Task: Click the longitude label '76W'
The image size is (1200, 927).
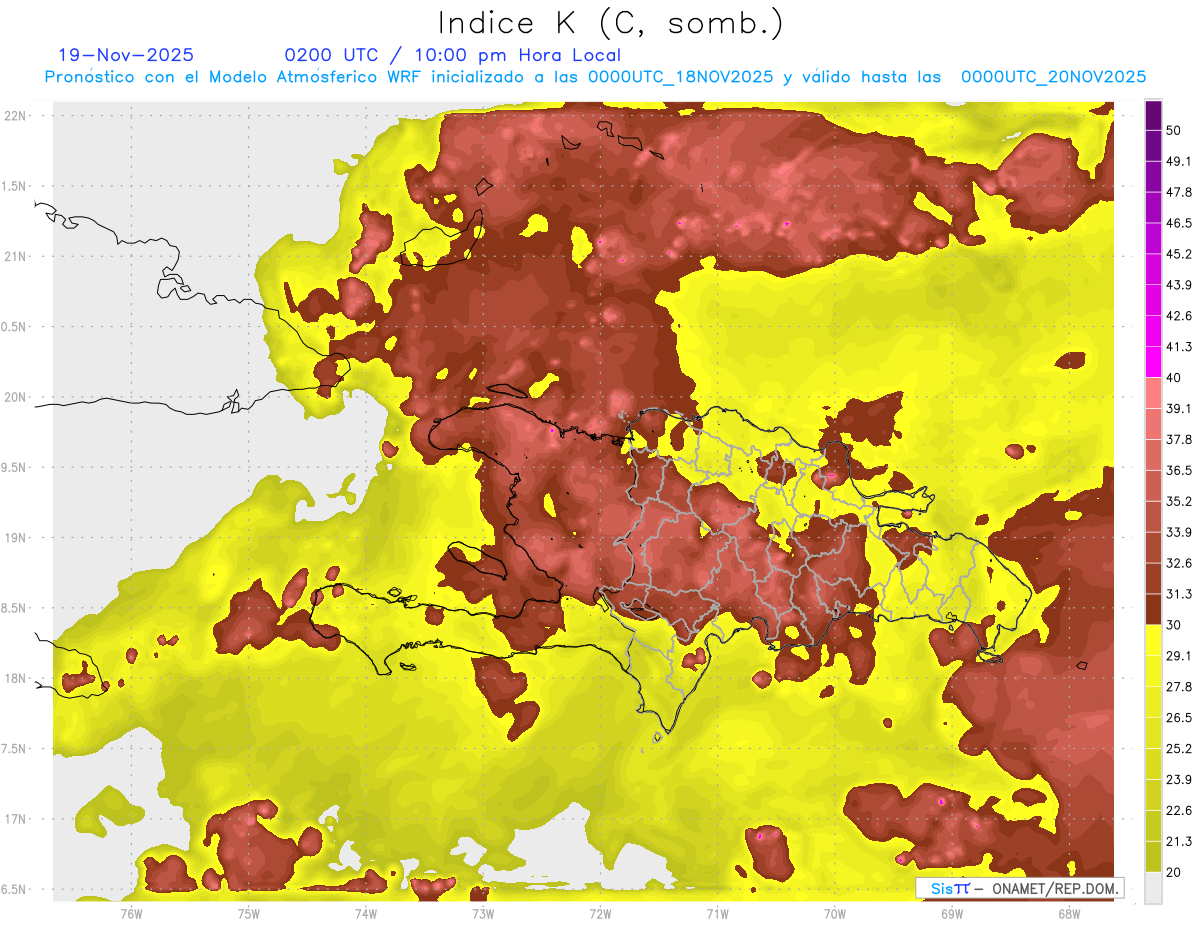Action: [131, 913]
